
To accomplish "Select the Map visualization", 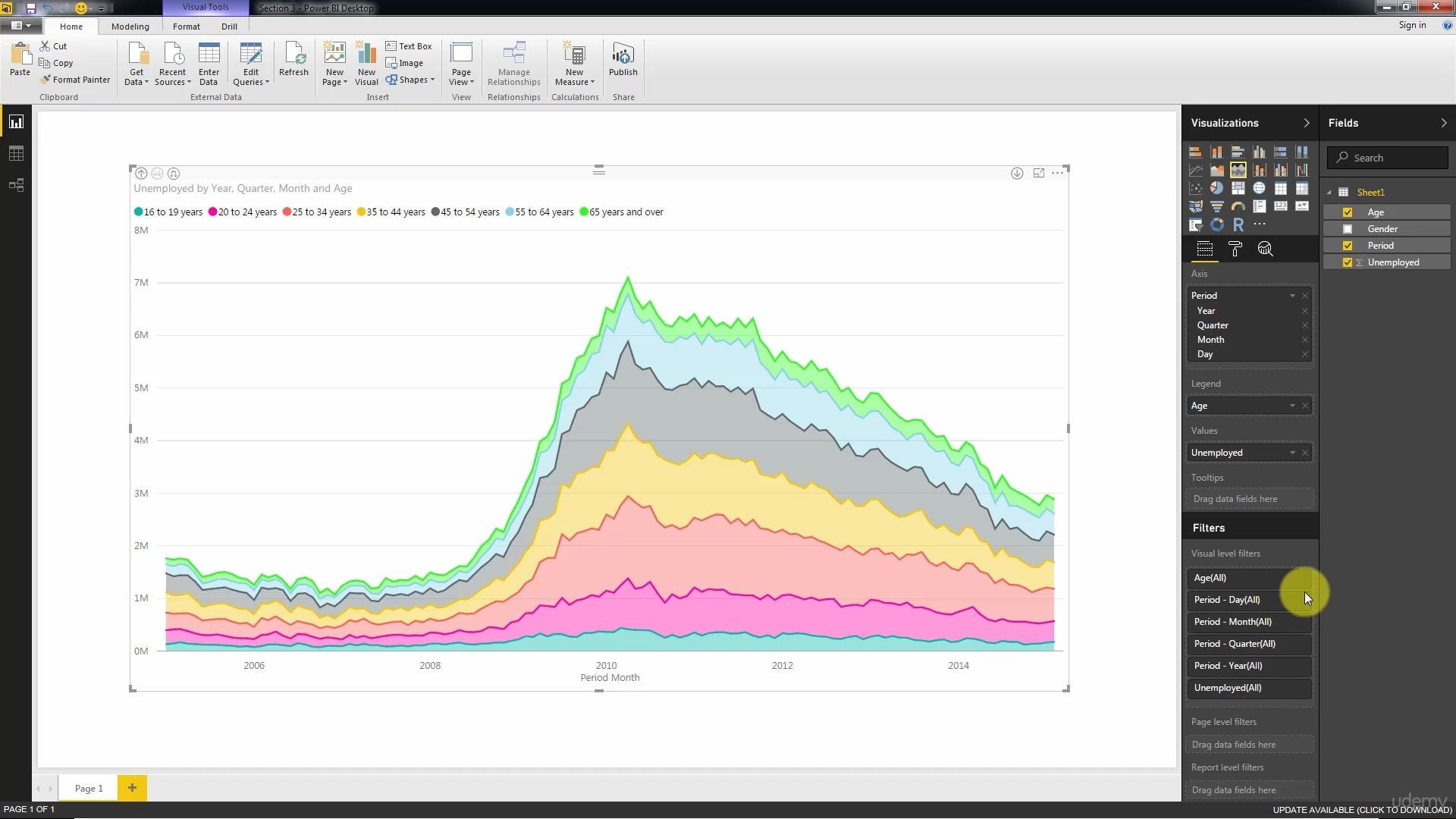I will pyautogui.click(x=1260, y=188).
